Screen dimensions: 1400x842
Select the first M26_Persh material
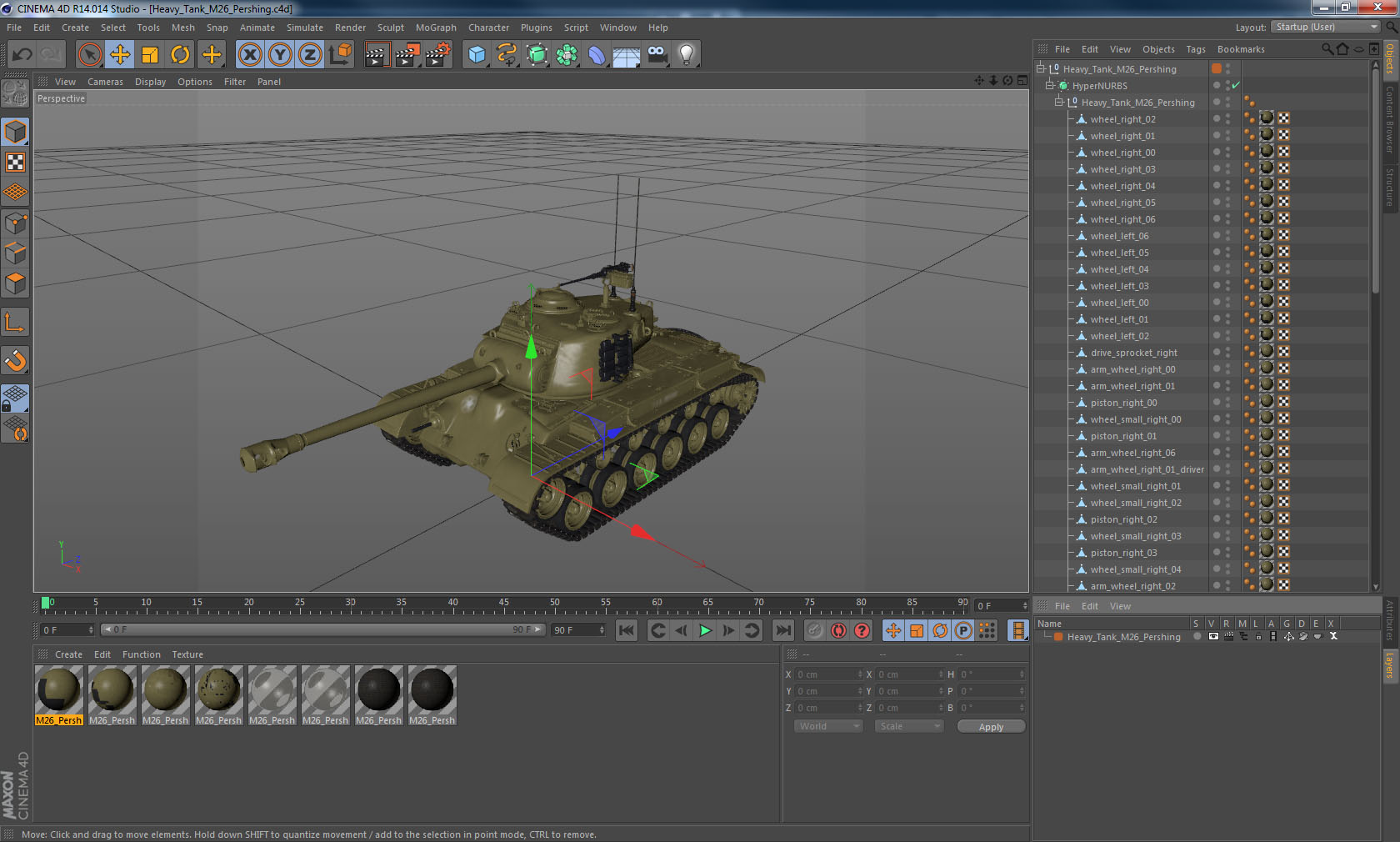[59, 695]
